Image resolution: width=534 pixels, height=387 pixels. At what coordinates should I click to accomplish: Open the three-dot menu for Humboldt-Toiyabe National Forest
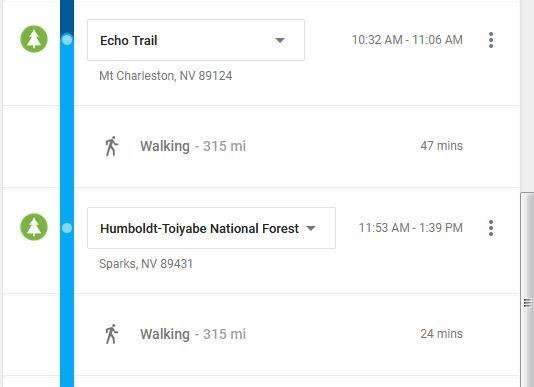491,228
